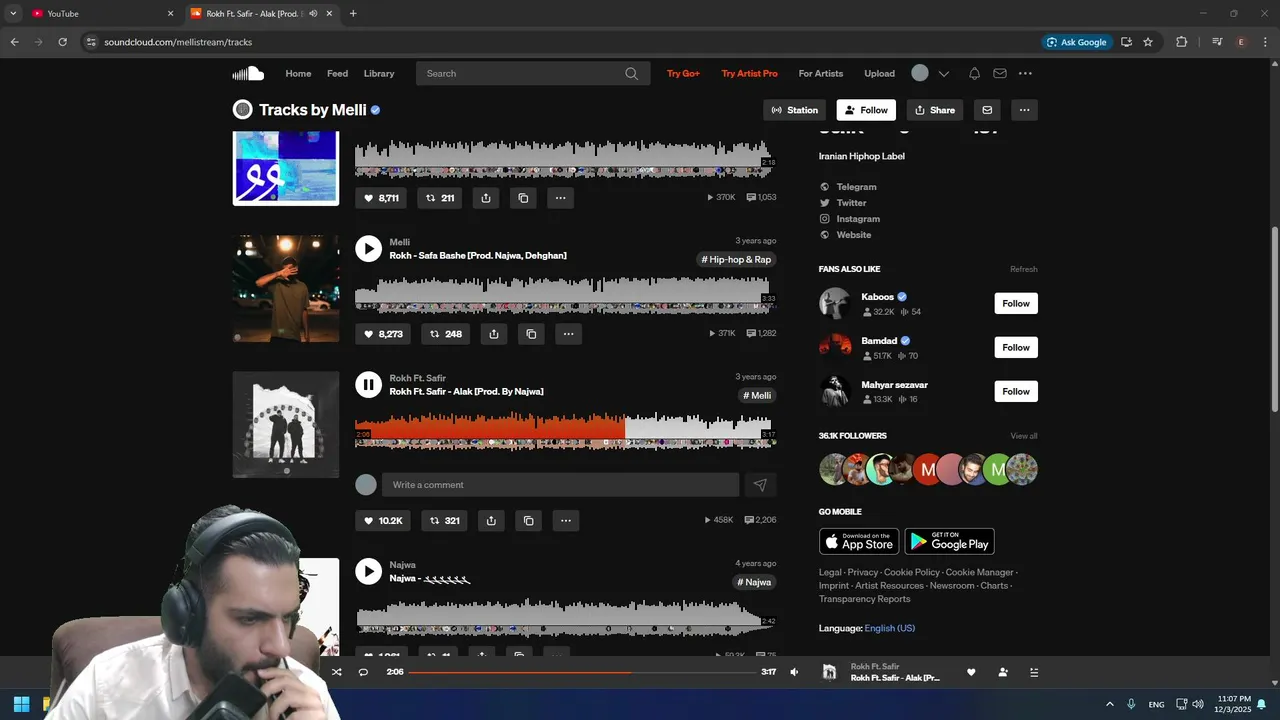Open Windows Start menu
The width and height of the screenshot is (1280, 720).
21,704
